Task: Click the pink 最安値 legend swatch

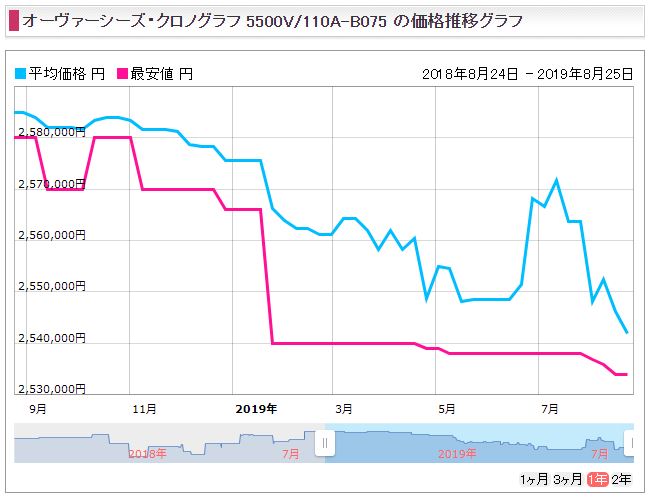Action: click(x=123, y=74)
